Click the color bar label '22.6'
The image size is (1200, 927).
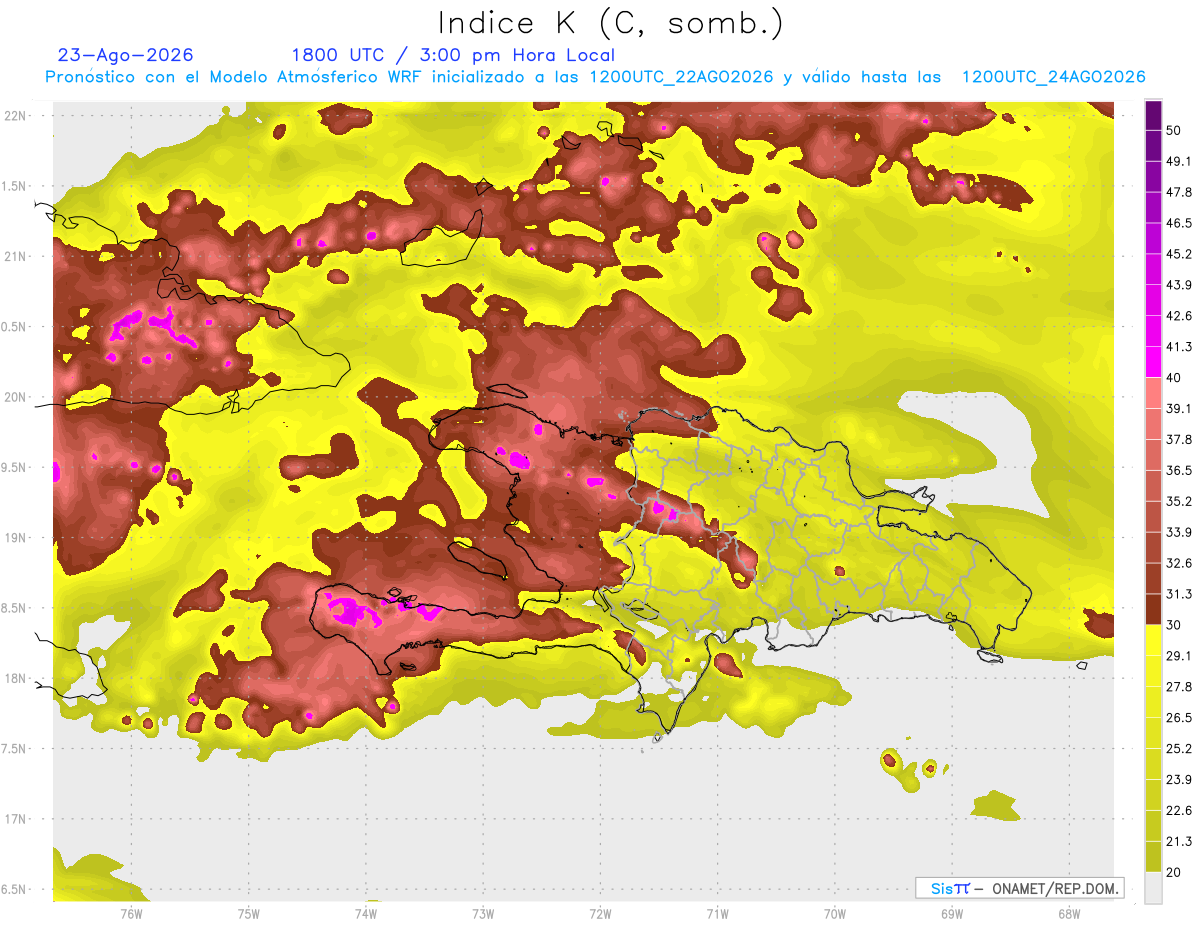click(x=1178, y=810)
